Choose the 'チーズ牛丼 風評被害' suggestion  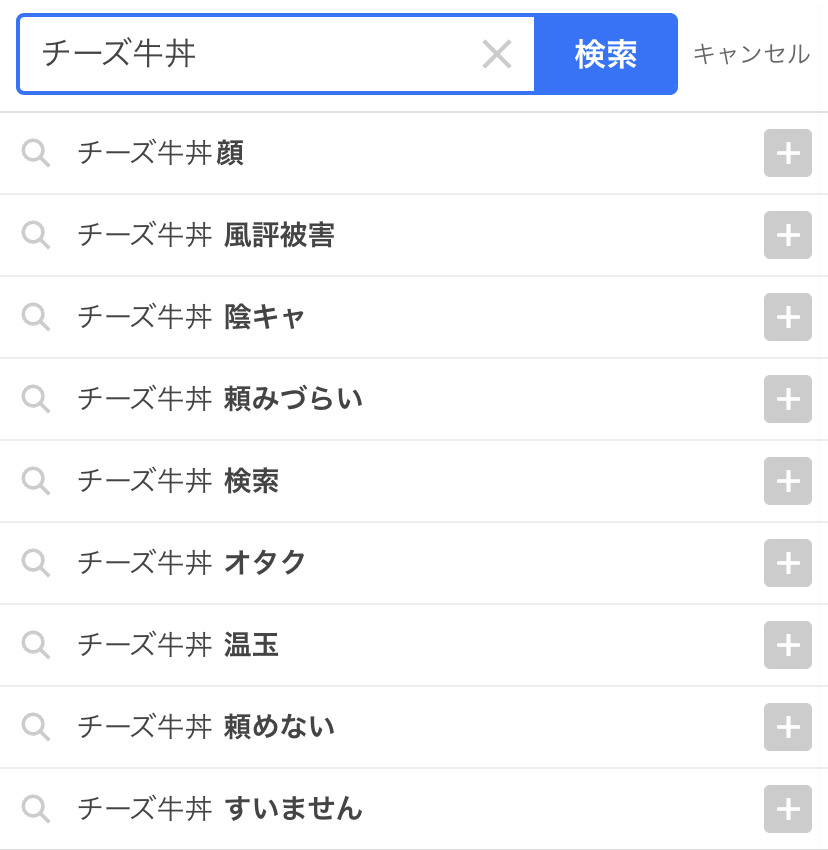coord(206,235)
